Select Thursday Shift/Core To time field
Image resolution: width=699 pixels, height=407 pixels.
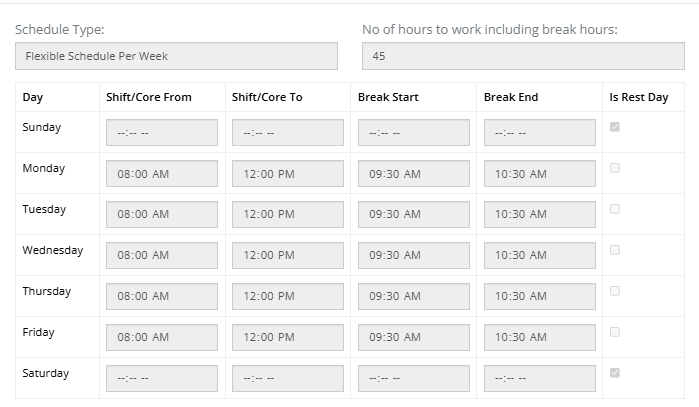click(x=287, y=297)
